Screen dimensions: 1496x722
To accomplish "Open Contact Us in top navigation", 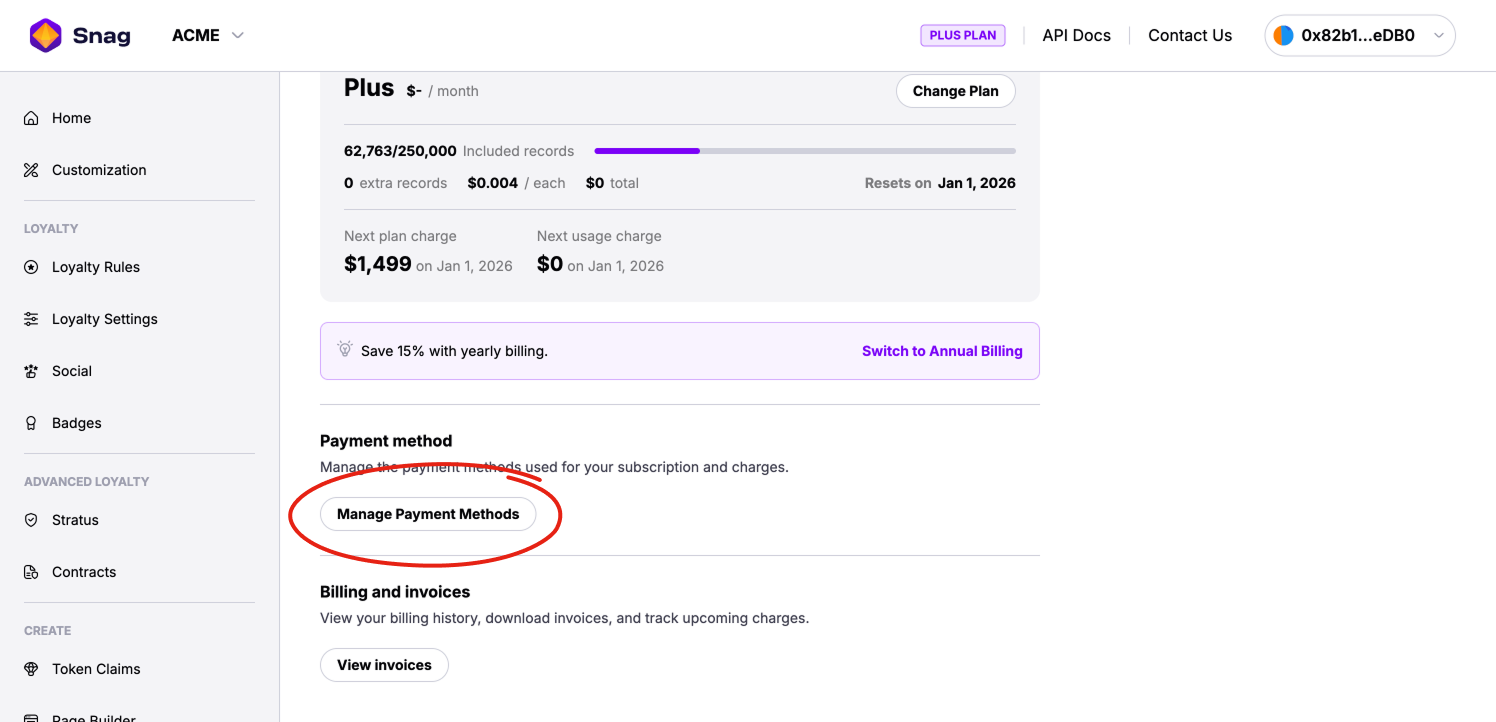I will point(1189,36).
